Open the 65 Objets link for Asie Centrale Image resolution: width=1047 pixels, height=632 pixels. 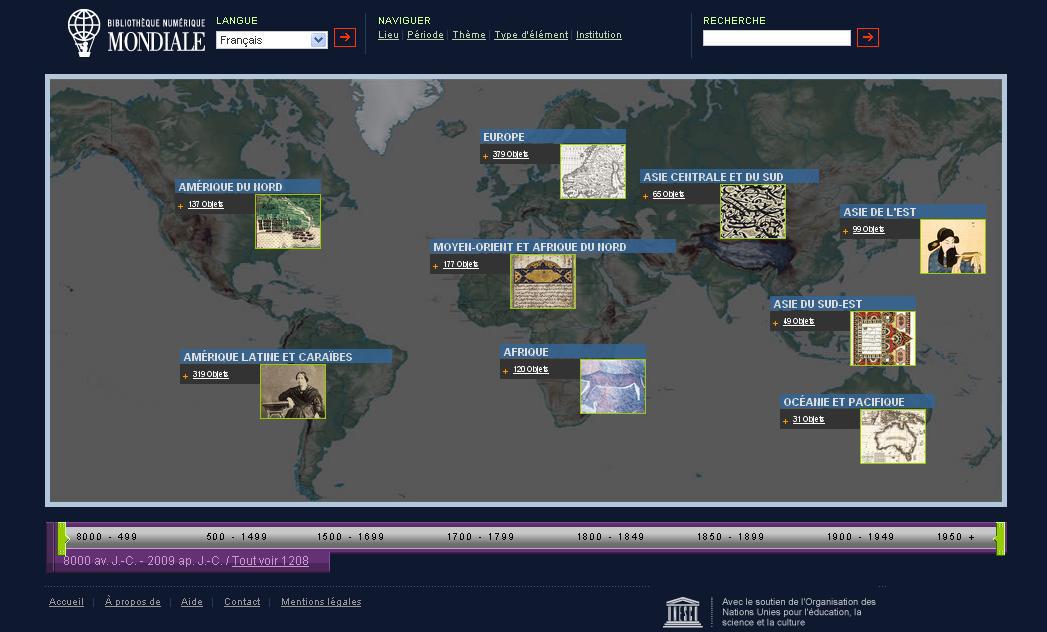click(668, 194)
